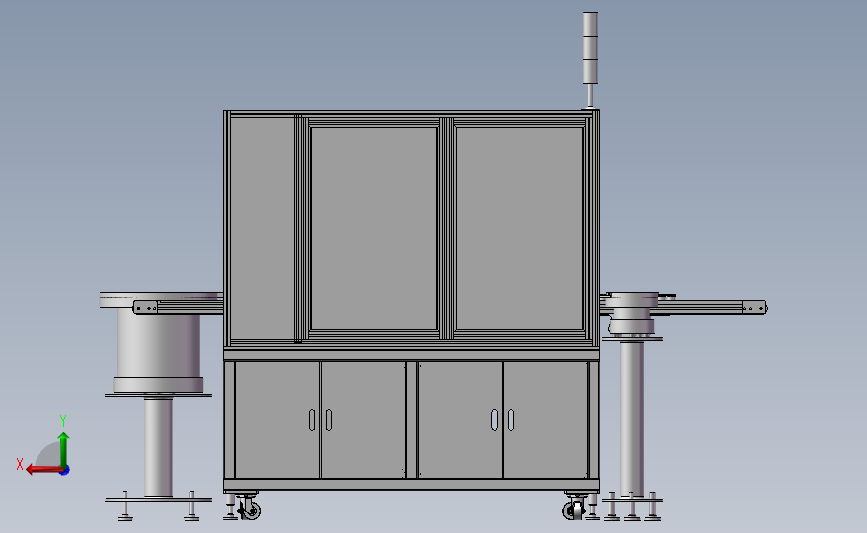Select the rightmost lower cabinet door
Viewport: 867px width, 533px height.
click(x=545, y=420)
